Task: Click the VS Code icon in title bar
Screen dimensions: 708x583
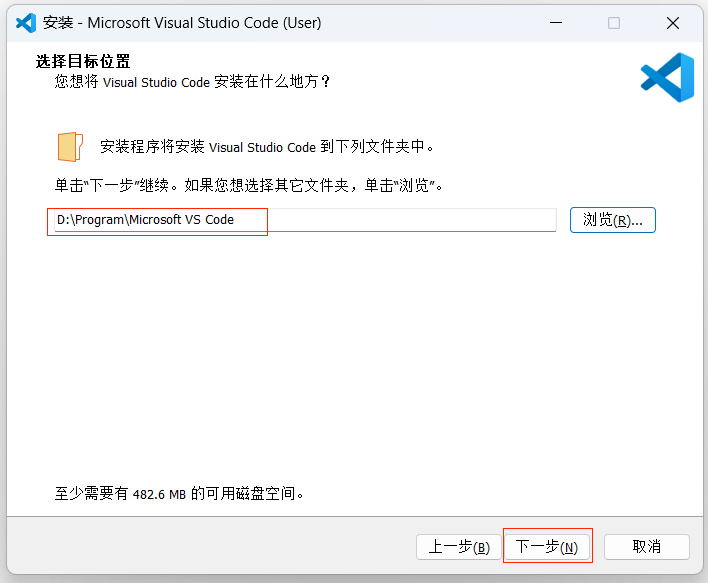Action: click(x=26, y=23)
